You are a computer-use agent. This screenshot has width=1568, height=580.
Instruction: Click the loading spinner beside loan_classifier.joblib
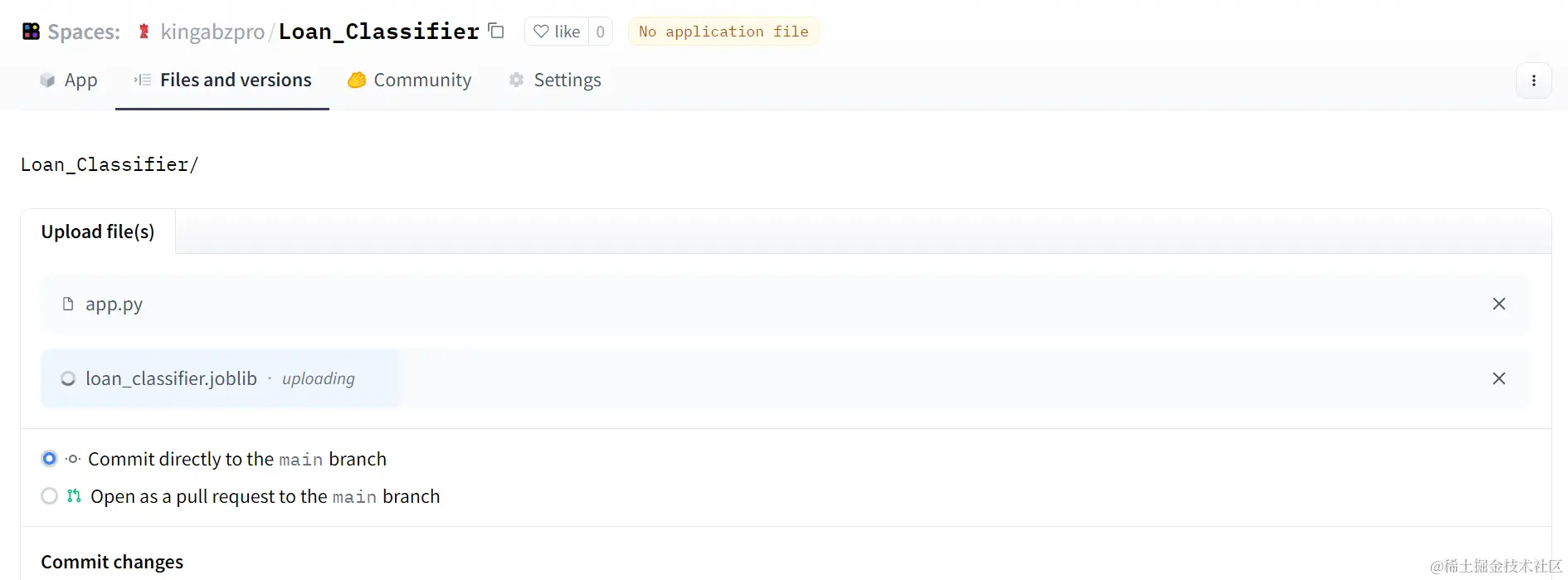68,378
